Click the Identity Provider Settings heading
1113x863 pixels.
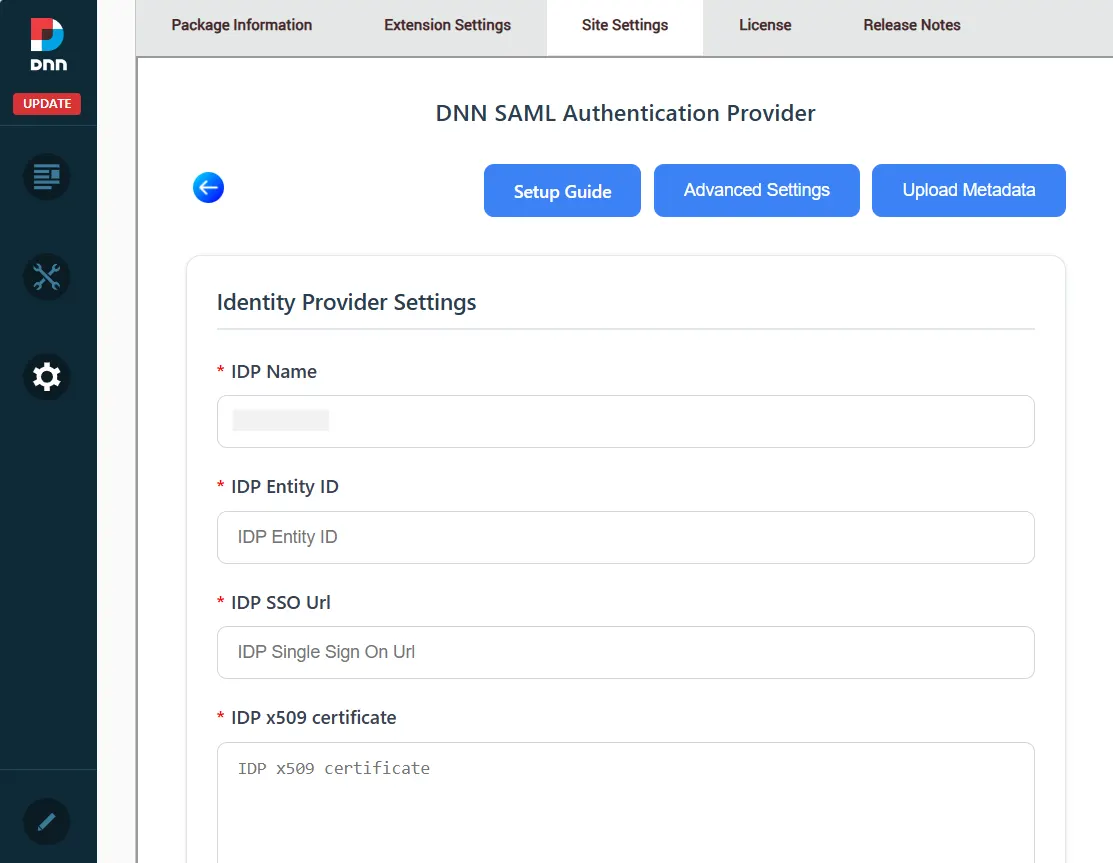point(346,302)
